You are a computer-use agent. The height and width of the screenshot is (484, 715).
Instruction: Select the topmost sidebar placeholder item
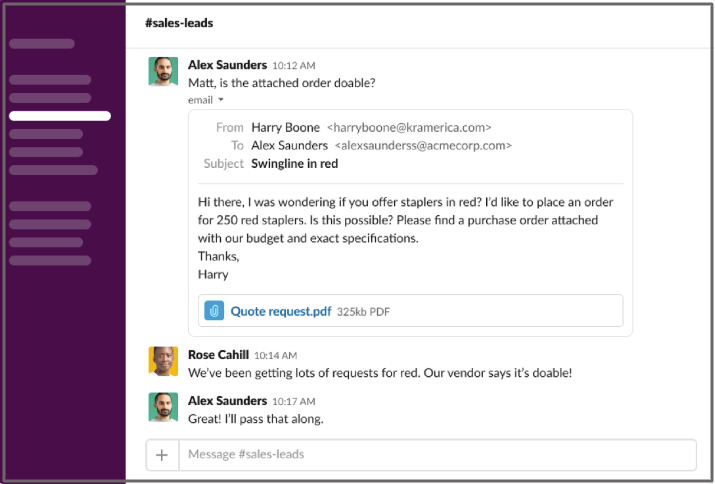(x=42, y=44)
